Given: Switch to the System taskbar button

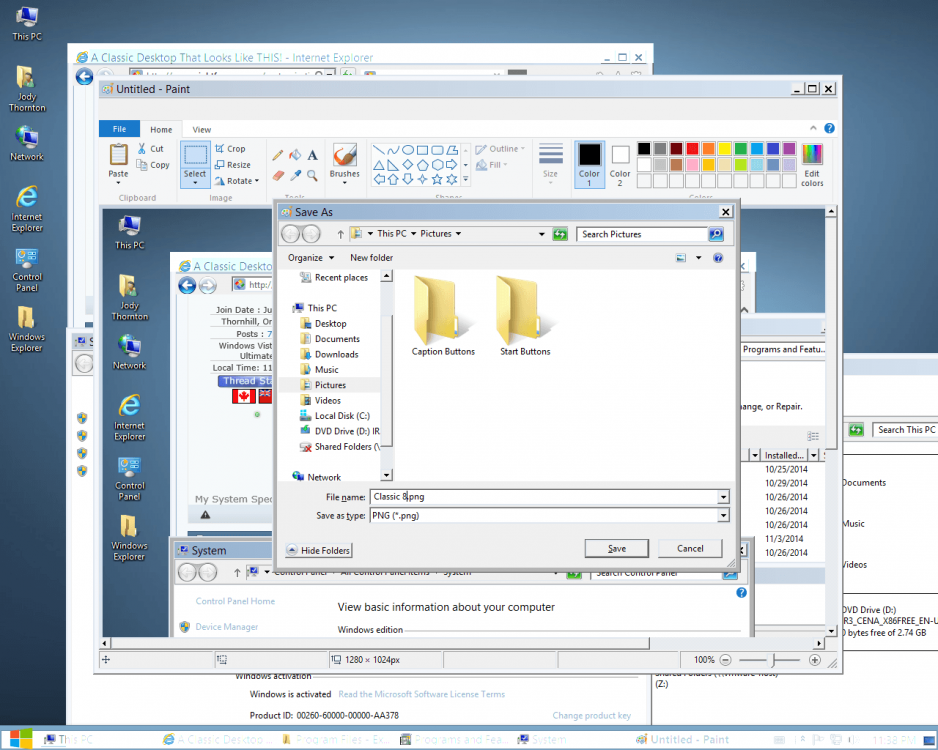Looking at the screenshot, I should coord(541,740).
